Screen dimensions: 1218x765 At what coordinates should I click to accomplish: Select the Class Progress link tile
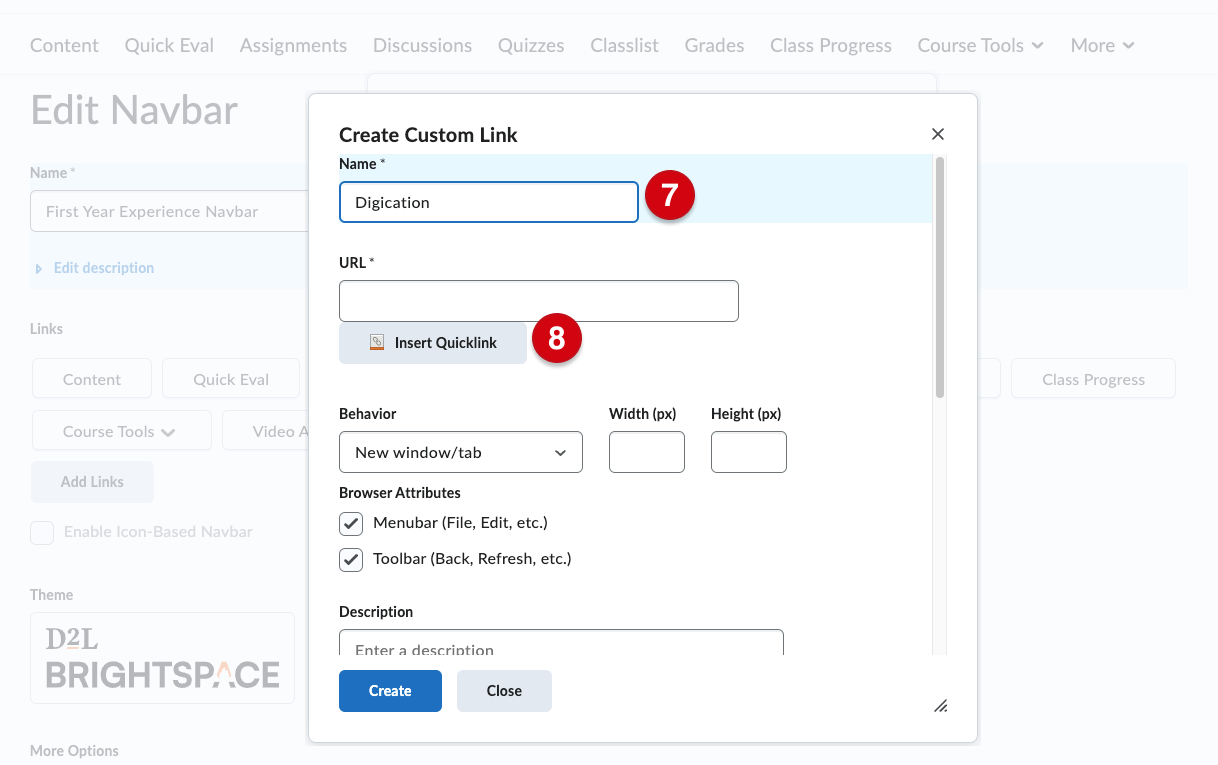[x=1093, y=379]
